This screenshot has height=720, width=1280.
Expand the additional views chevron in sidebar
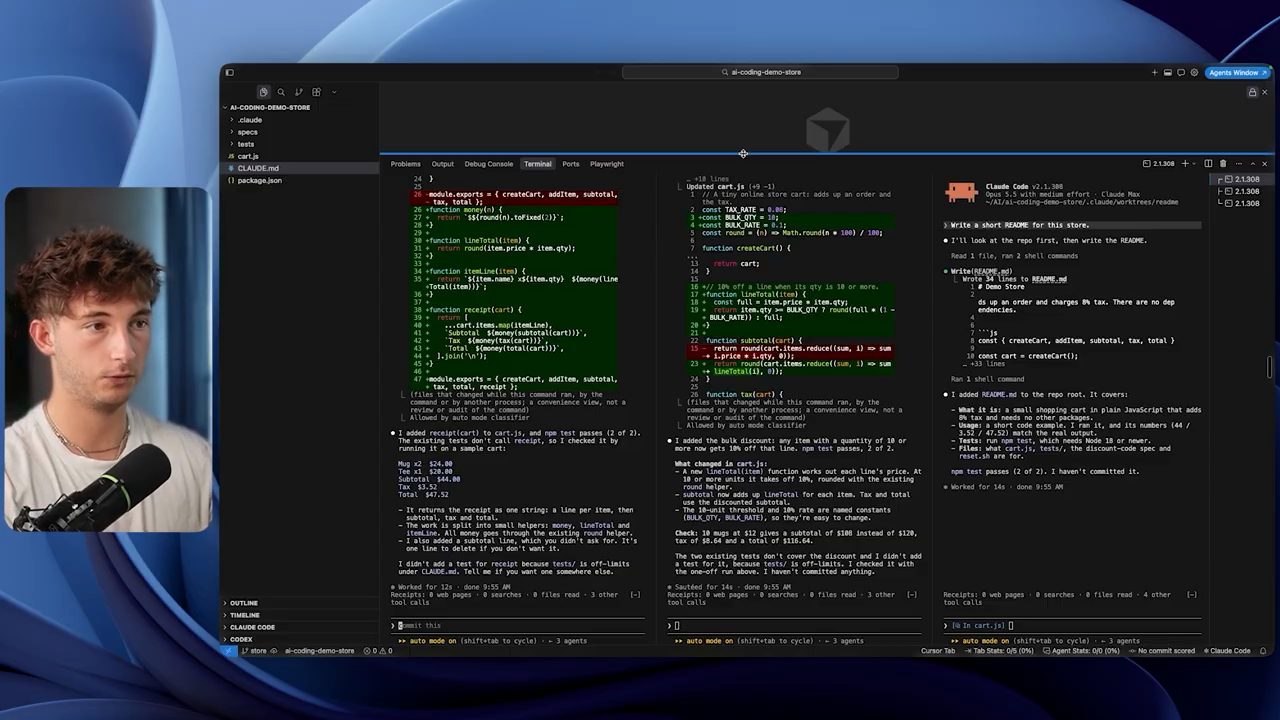(x=334, y=92)
